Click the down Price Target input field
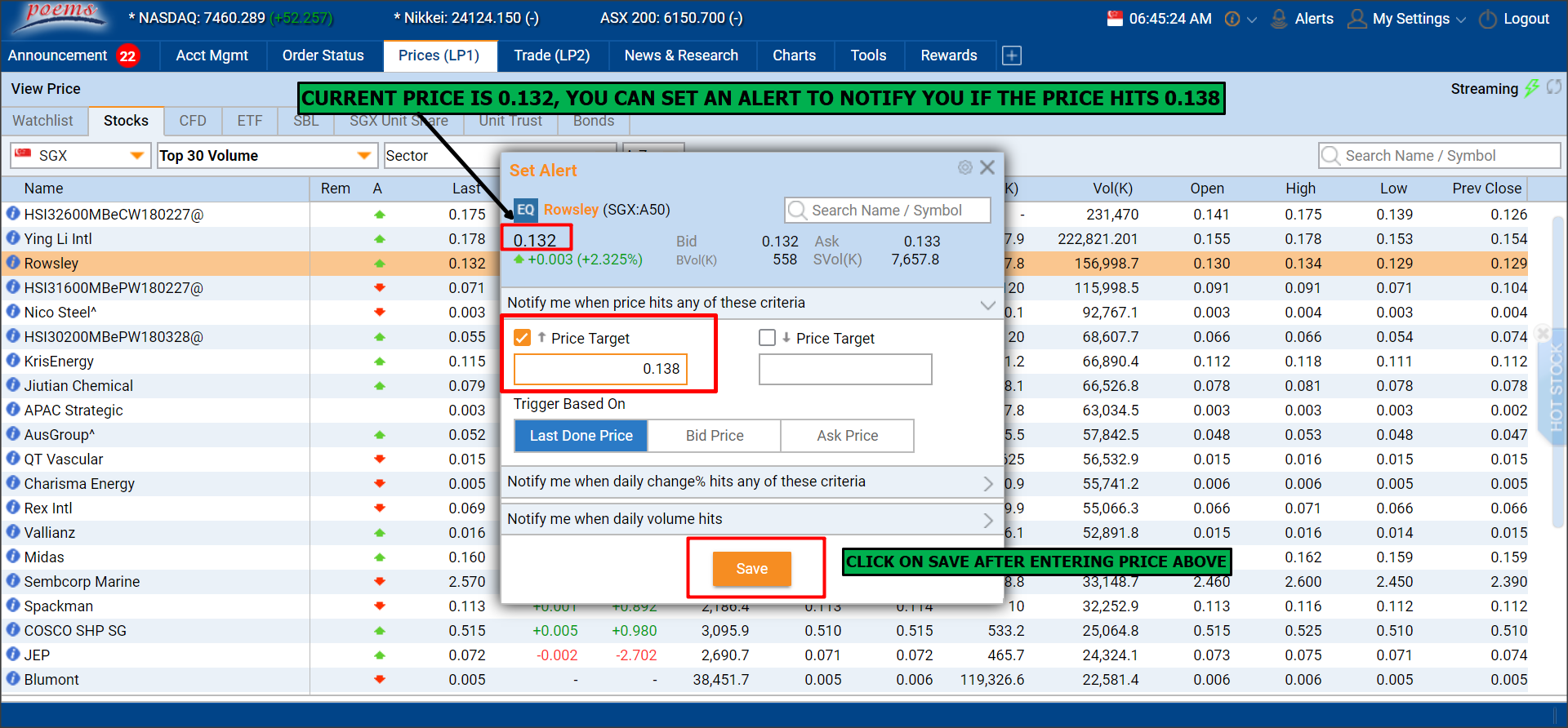The width and height of the screenshot is (1568, 728). coord(845,369)
